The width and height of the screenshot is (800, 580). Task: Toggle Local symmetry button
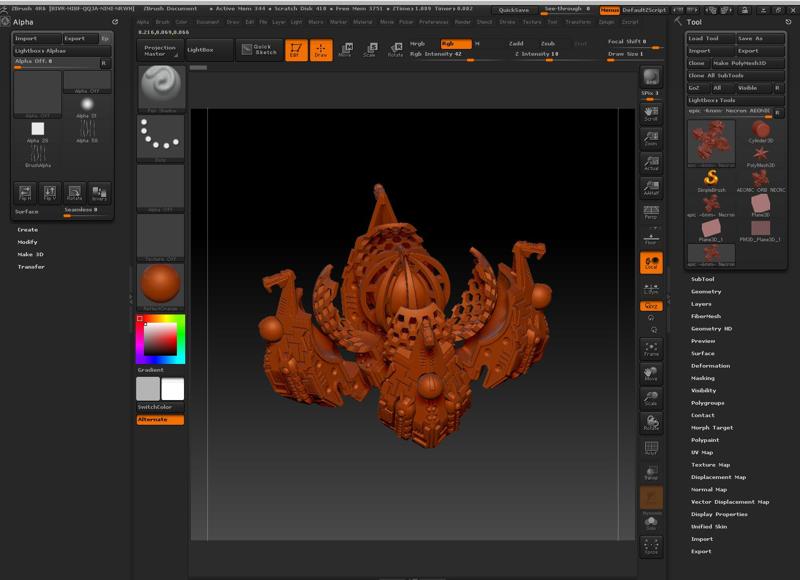[651, 262]
